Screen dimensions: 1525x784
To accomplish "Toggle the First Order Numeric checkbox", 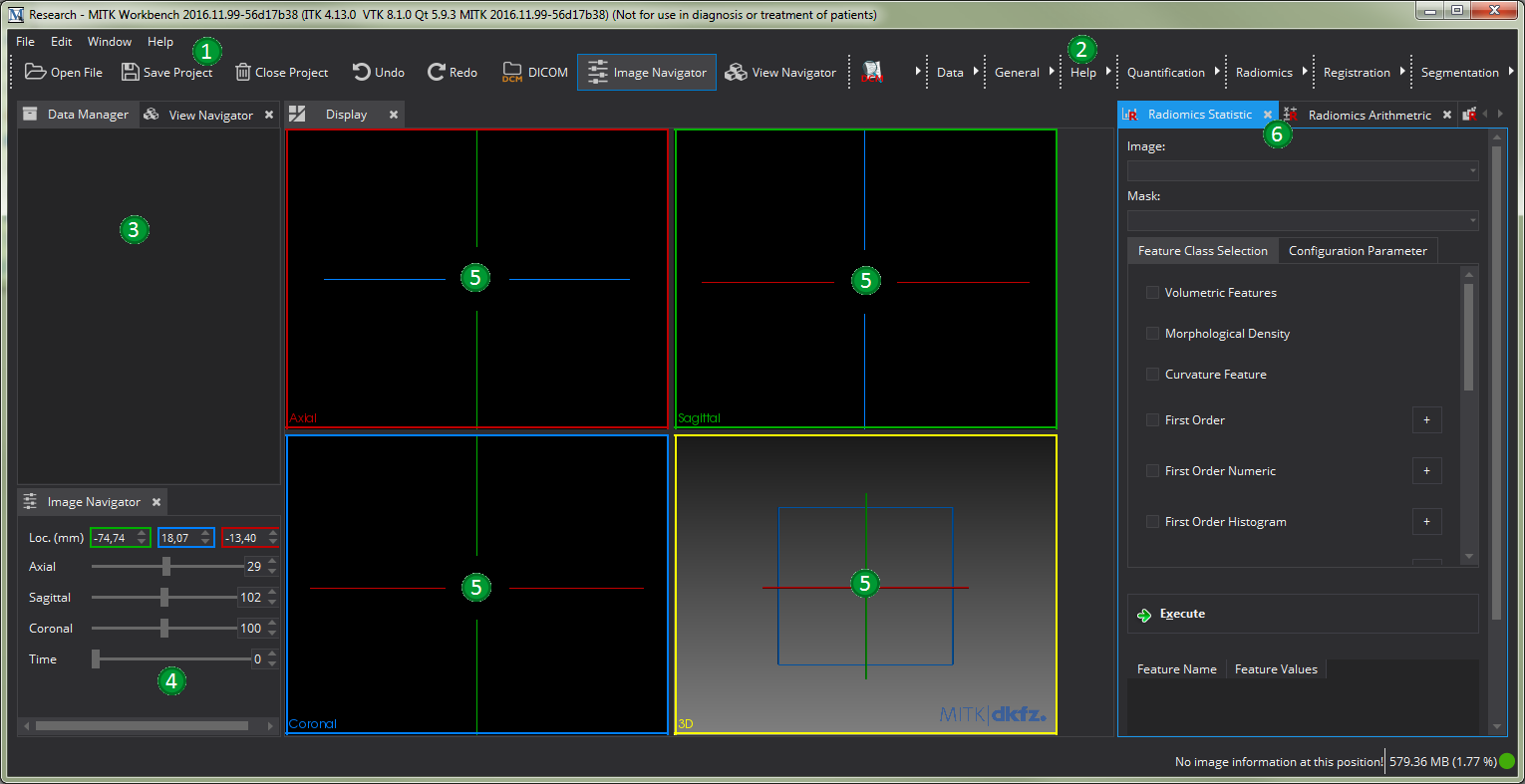I will coord(1152,471).
